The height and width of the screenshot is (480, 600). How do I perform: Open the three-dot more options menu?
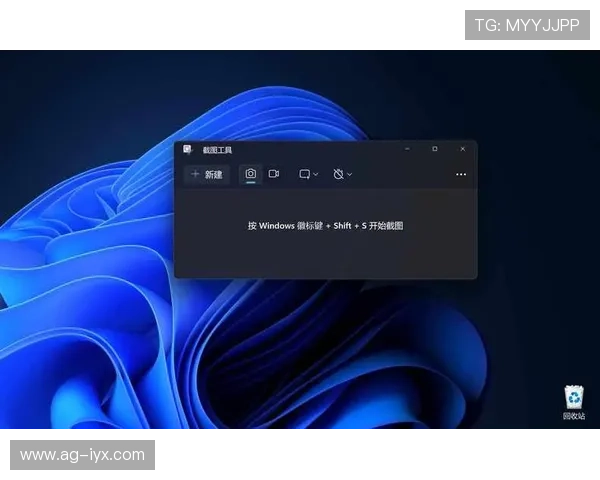coord(461,174)
